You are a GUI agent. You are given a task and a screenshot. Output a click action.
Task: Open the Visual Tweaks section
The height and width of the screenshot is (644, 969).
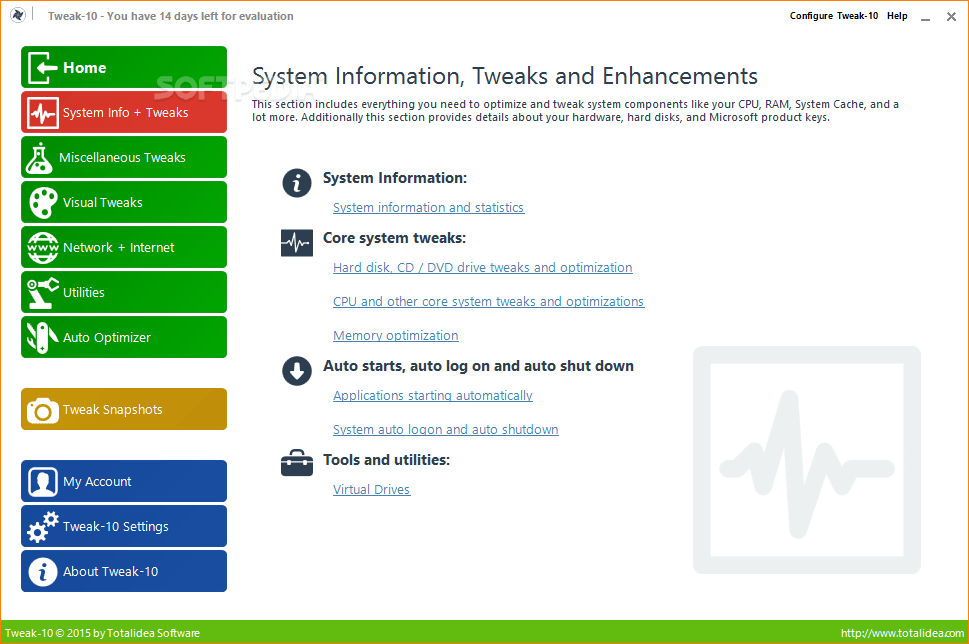tap(124, 202)
